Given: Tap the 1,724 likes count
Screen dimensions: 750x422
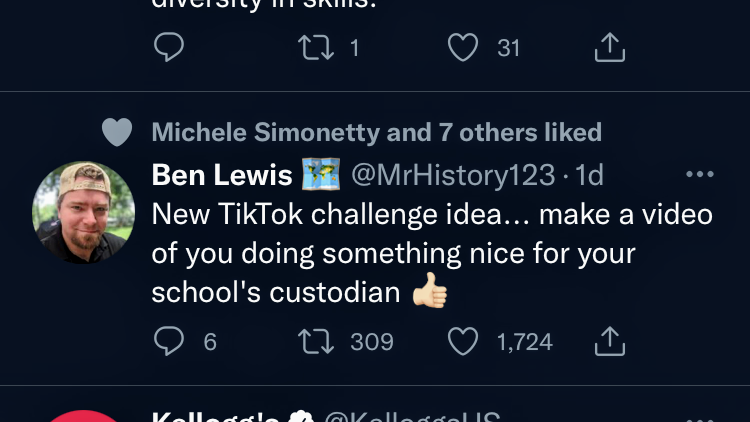Looking at the screenshot, I should [524, 342].
